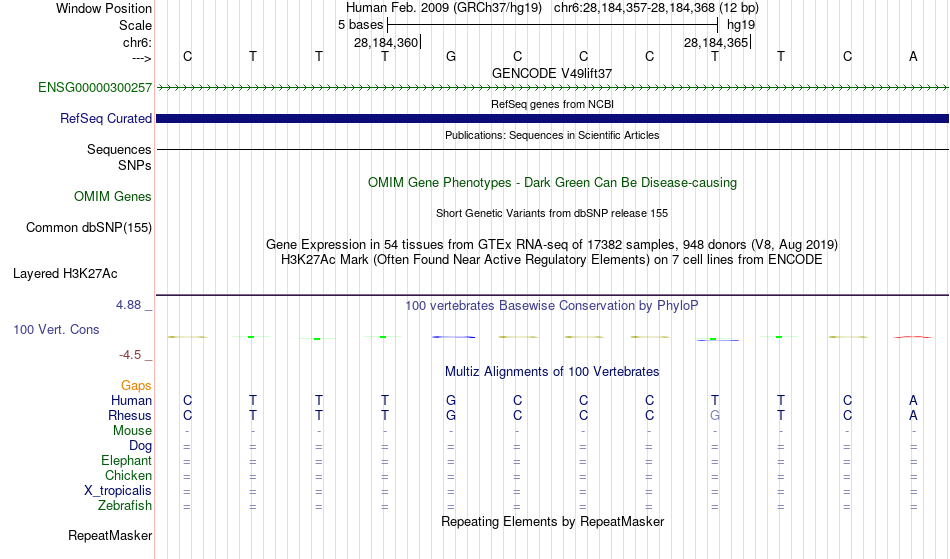Open the Basewise Conservation by PhyloP title
The width and height of the screenshot is (950, 559).
click(552, 306)
